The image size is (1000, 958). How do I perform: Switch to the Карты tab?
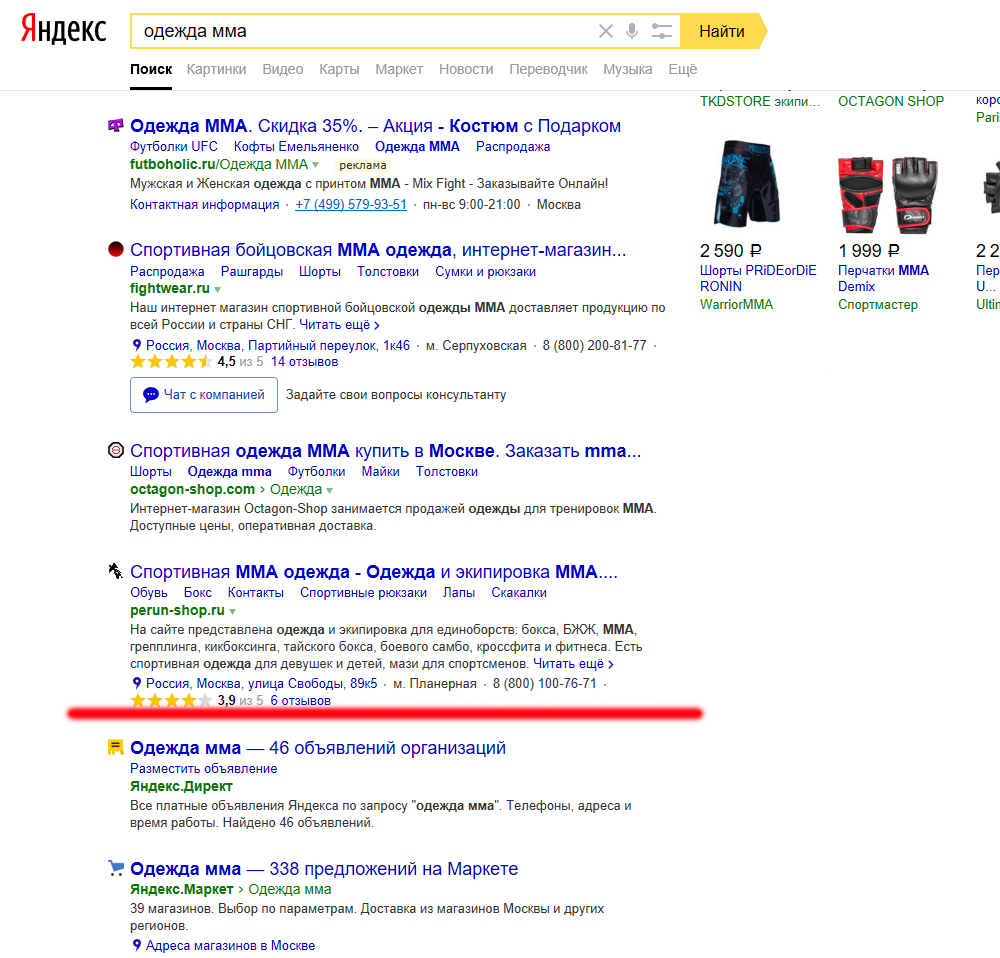tap(339, 69)
